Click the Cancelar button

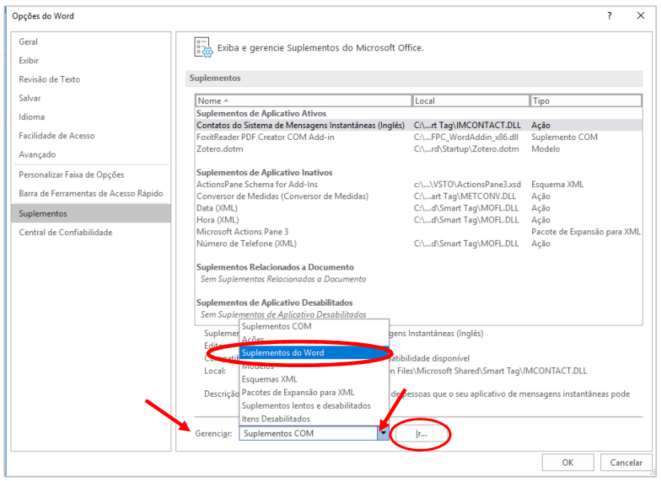(626, 462)
